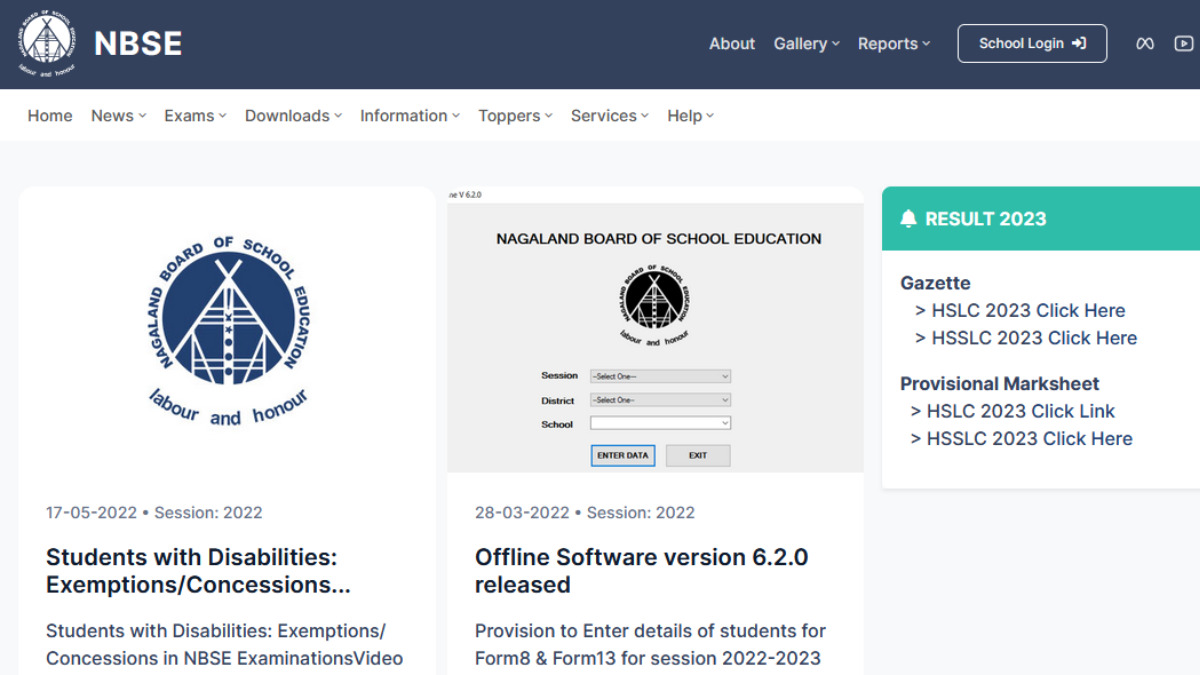The width and height of the screenshot is (1200, 675).
Task: Open Students with Disabilities article title
Action: [198, 571]
